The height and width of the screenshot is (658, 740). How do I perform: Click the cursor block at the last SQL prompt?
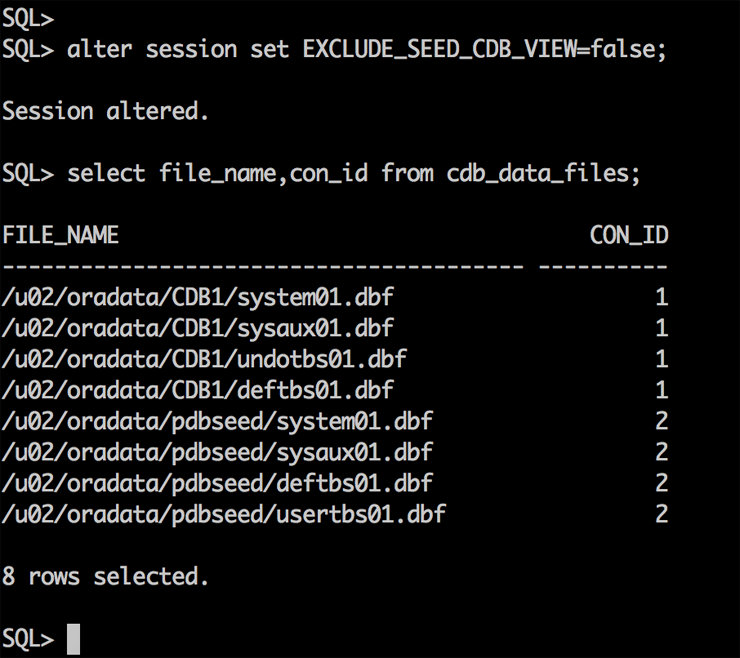pyautogui.click(x=73, y=639)
